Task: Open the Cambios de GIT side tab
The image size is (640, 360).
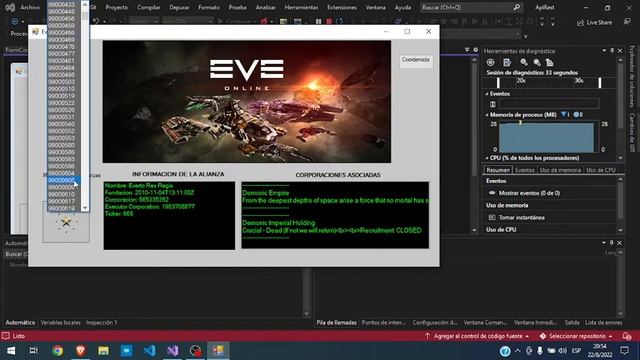Action: pos(632,132)
